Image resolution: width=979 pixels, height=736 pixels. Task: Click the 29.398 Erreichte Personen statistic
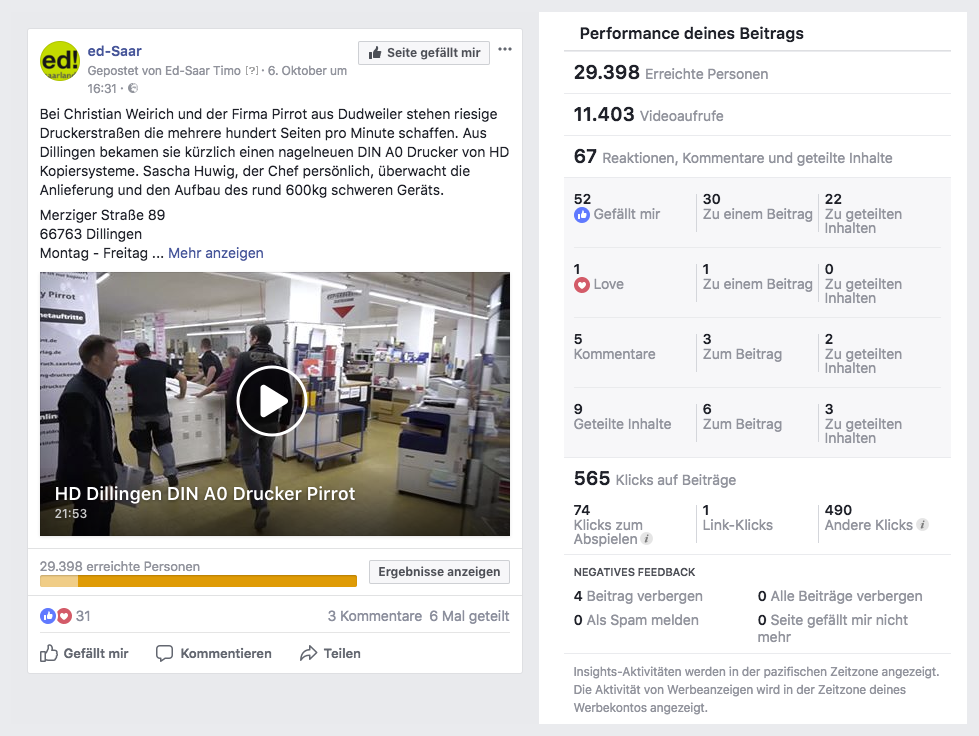(671, 73)
